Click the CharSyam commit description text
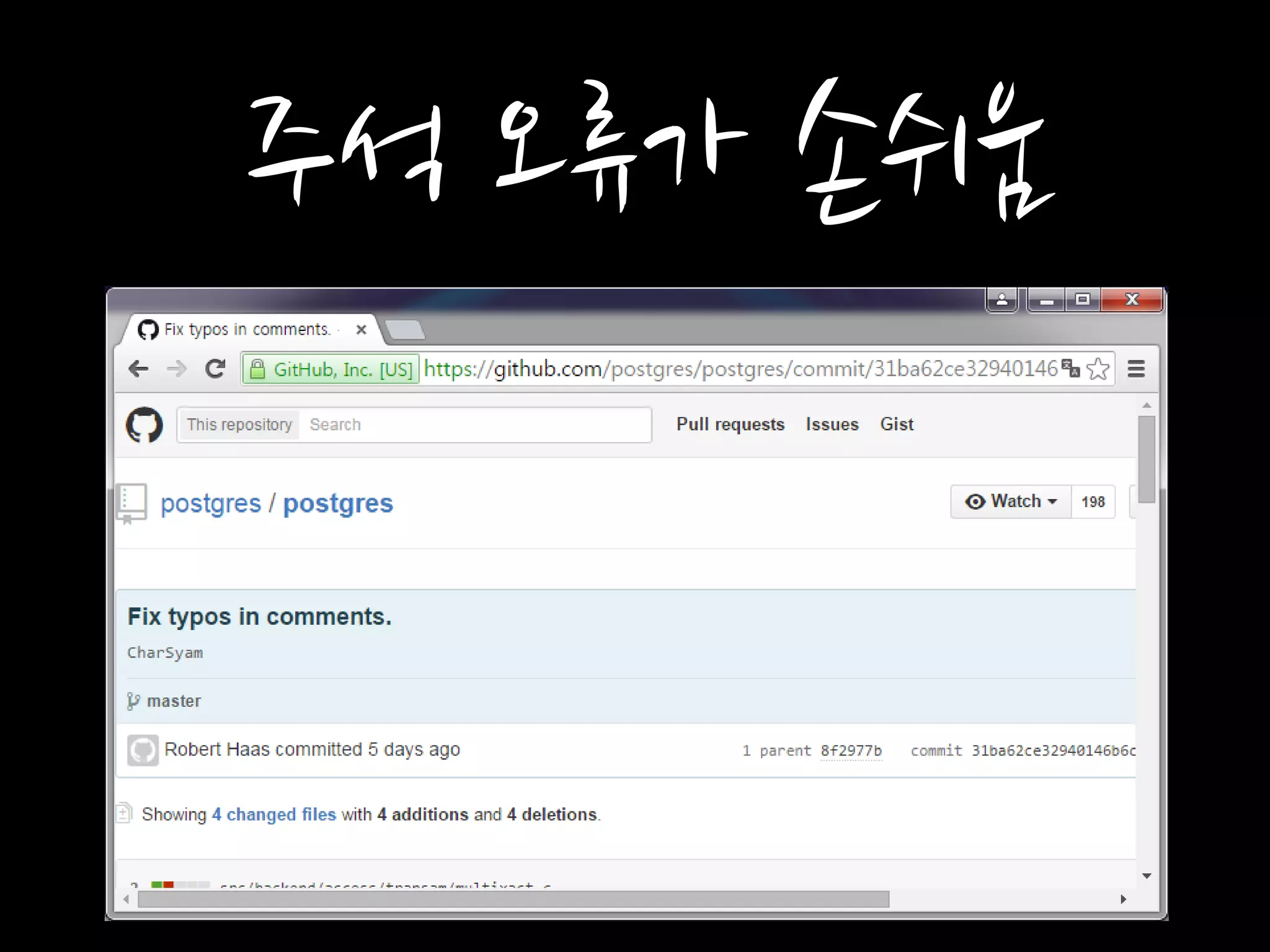The width and height of the screenshot is (1270, 952). [165, 653]
